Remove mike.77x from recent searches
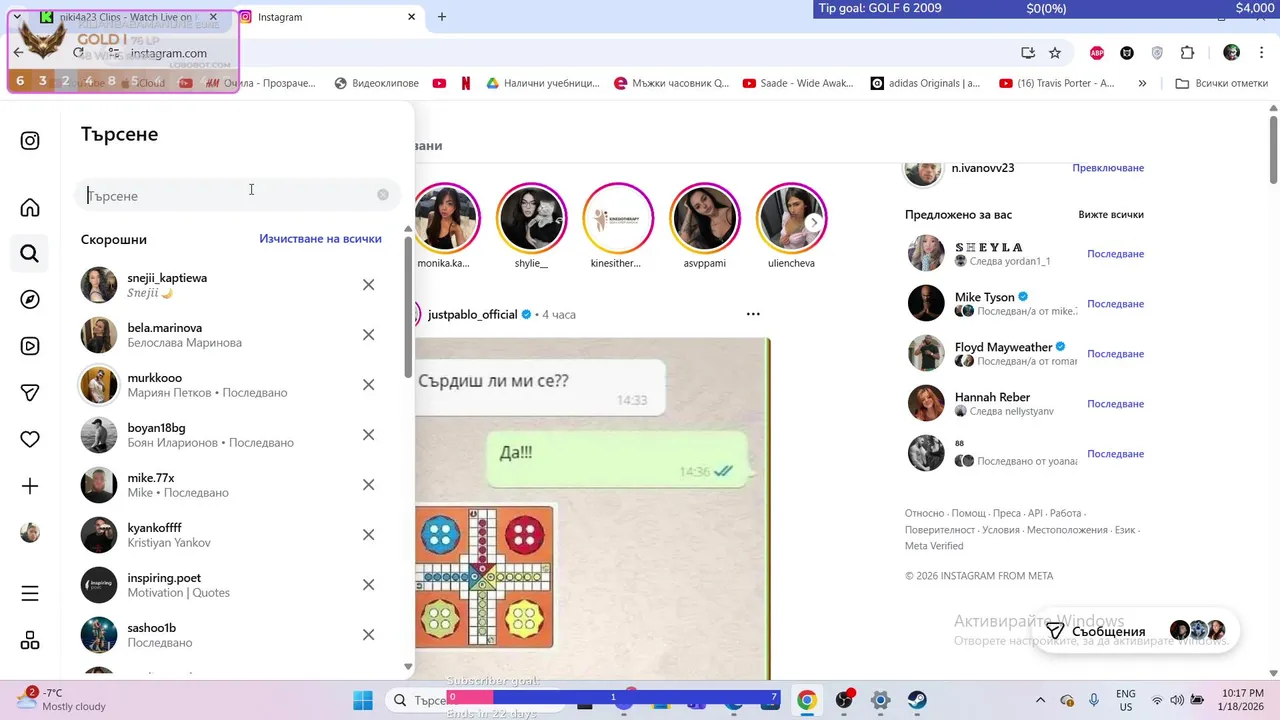1280x720 pixels. [x=368, y=485]
